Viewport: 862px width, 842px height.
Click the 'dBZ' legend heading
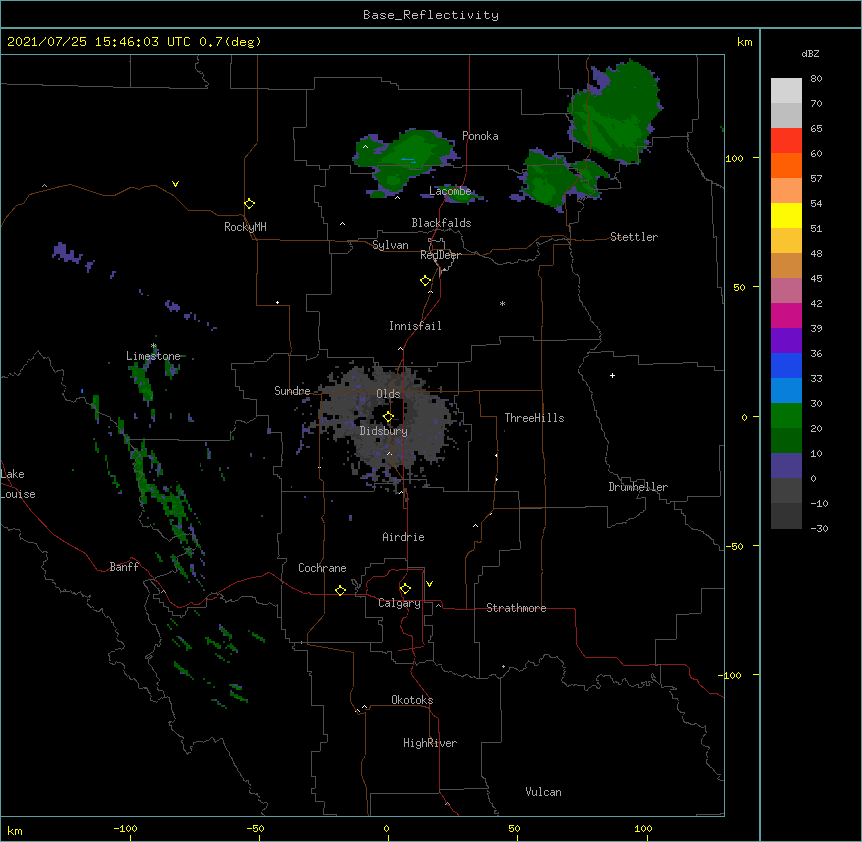click(810, 53)
